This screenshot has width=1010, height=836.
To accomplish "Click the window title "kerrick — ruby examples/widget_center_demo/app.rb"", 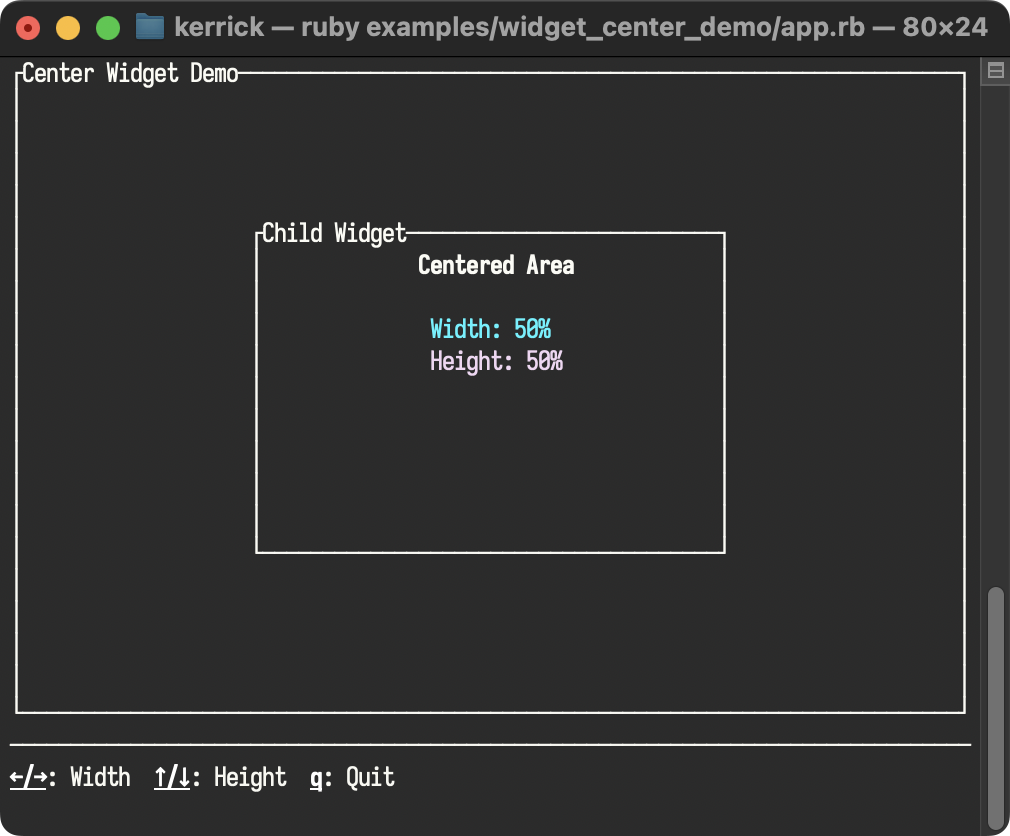I will [x=519, y=27].
